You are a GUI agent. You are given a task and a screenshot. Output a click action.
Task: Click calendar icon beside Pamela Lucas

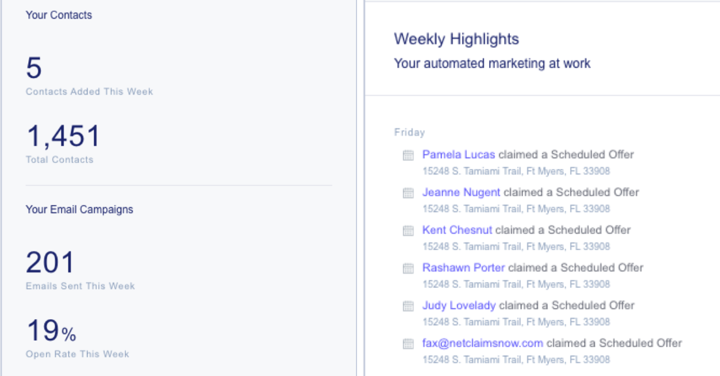tap(408, 155)
